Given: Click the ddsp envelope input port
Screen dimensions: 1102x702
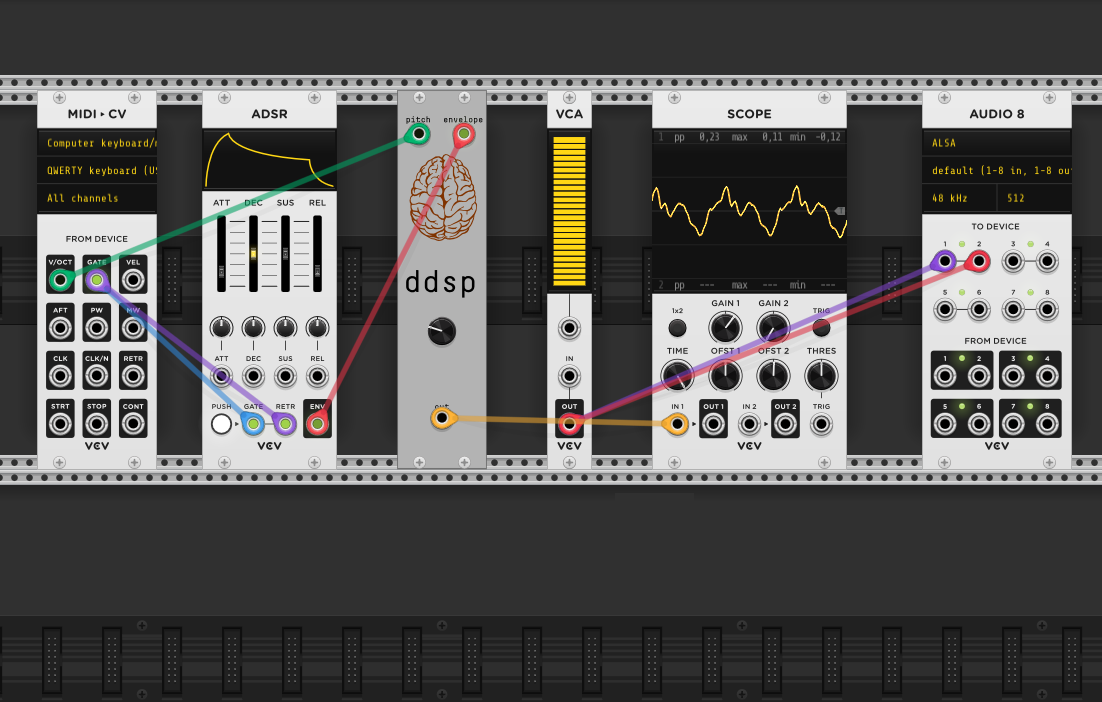Looking at the screenshot, I should pyautogui.click(x=464, y=134).
